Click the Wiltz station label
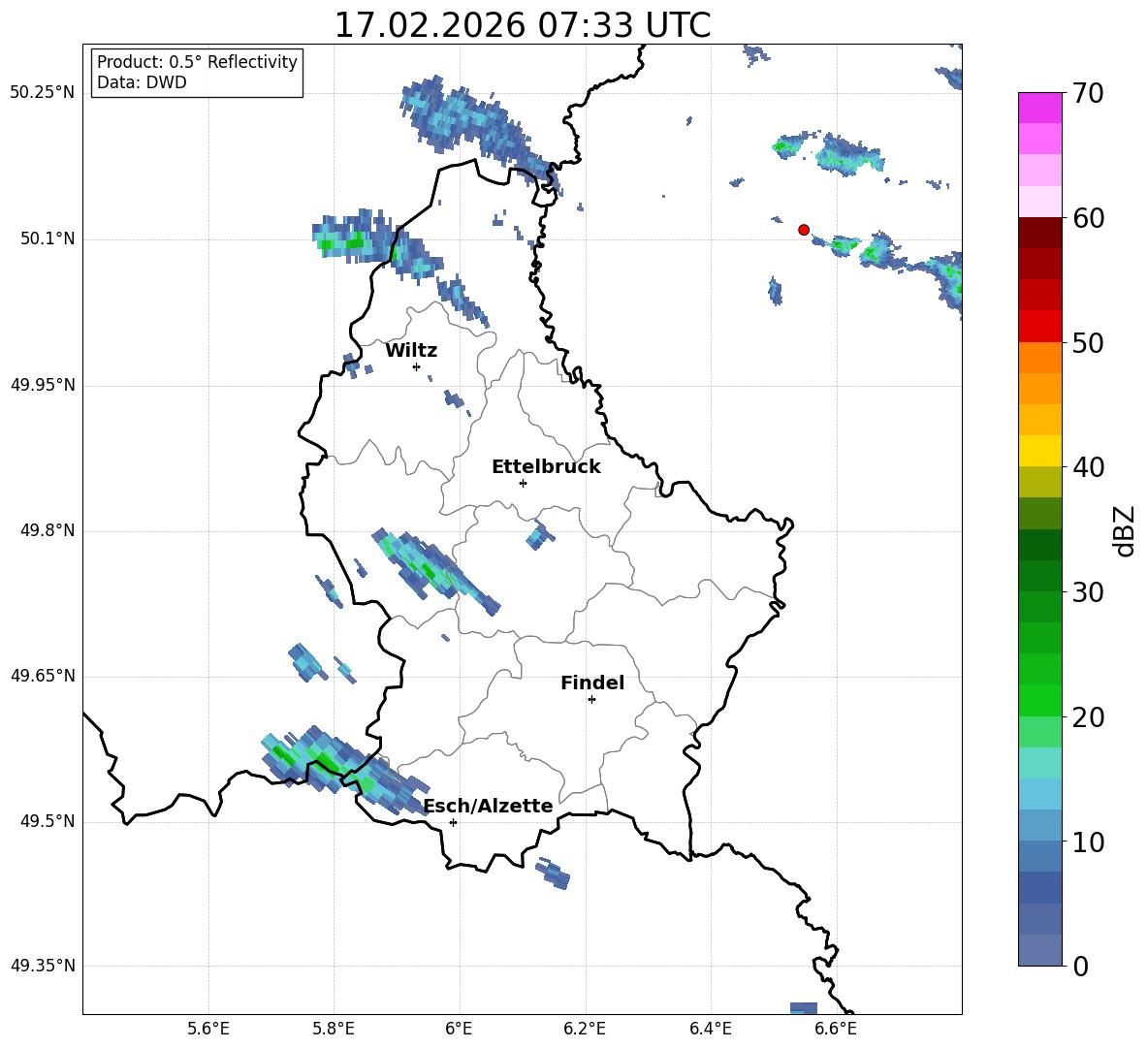 (411, 351)
